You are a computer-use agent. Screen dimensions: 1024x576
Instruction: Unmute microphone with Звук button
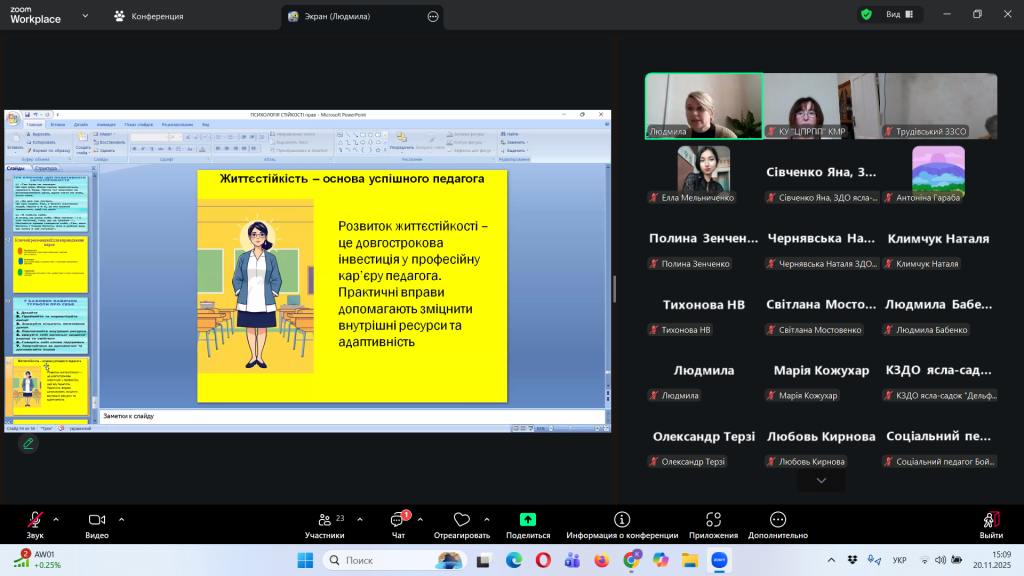pyautogui.click(x=36, y=520)
